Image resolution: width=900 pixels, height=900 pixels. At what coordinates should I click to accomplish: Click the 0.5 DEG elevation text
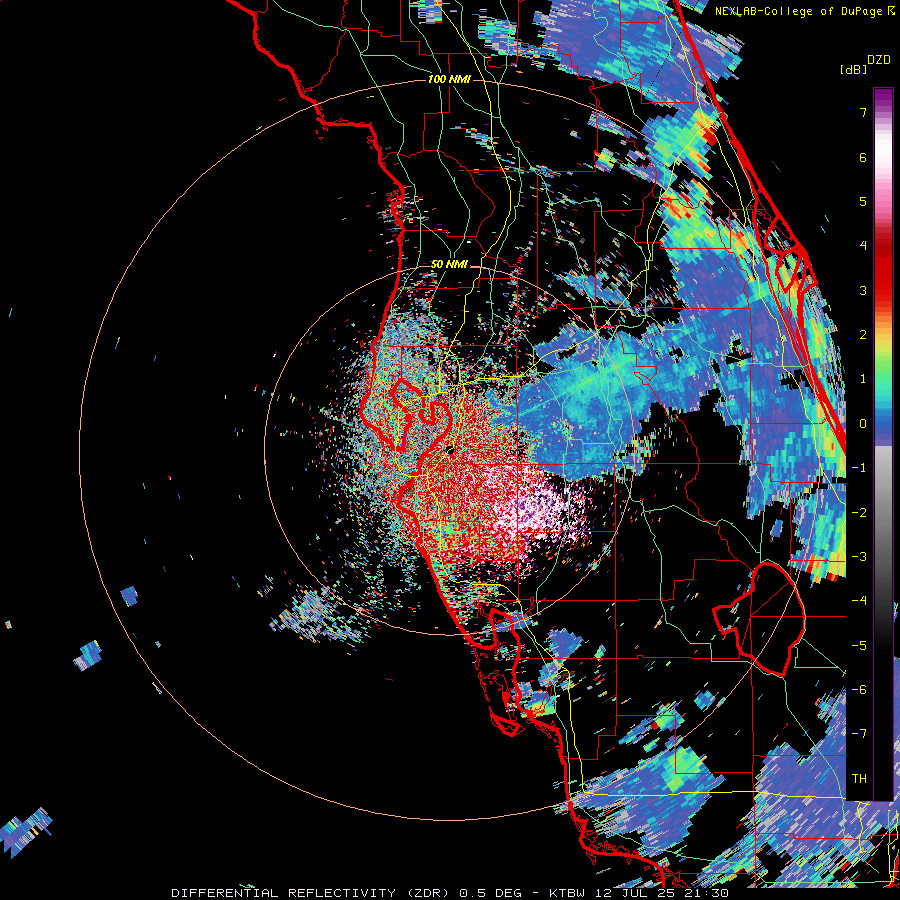point(494,893)
